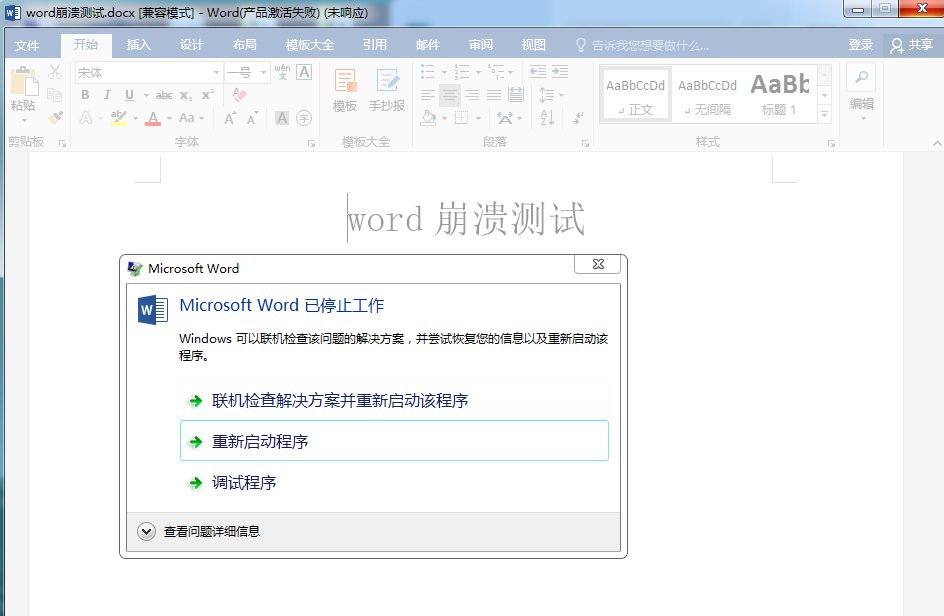This screenshot has height=616, width=944.
Task: Apply yellow text highlight color
Action: click(119, 117)
